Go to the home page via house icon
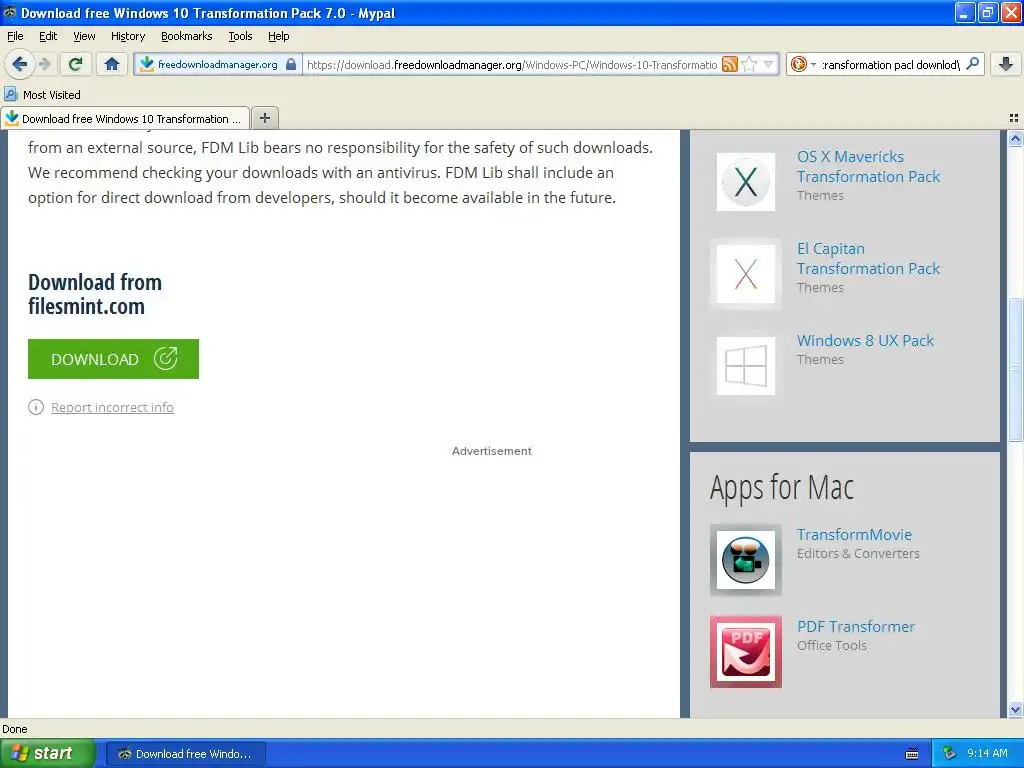 point(112,64)
